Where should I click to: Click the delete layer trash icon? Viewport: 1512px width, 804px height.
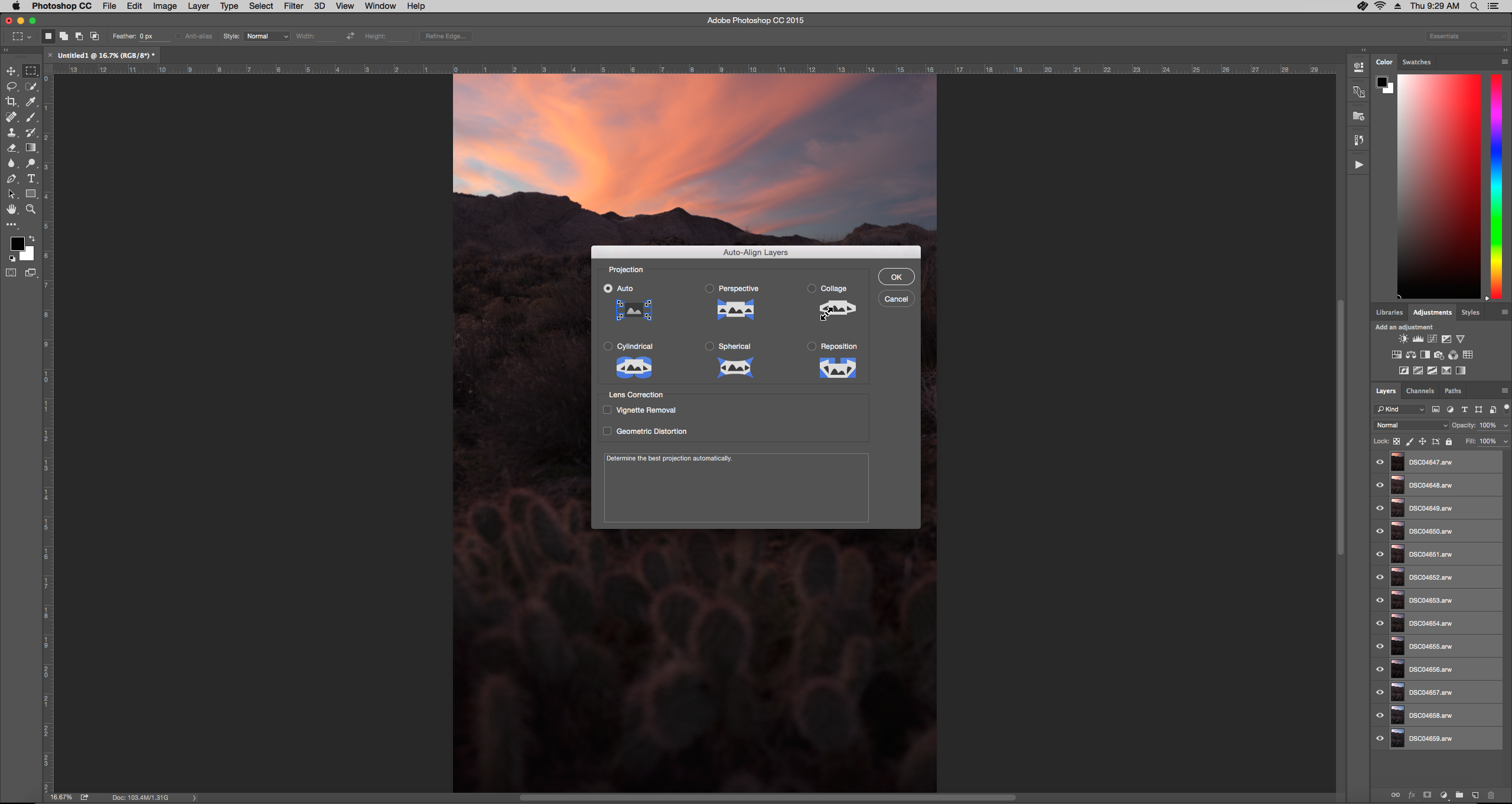(1491, 795)
